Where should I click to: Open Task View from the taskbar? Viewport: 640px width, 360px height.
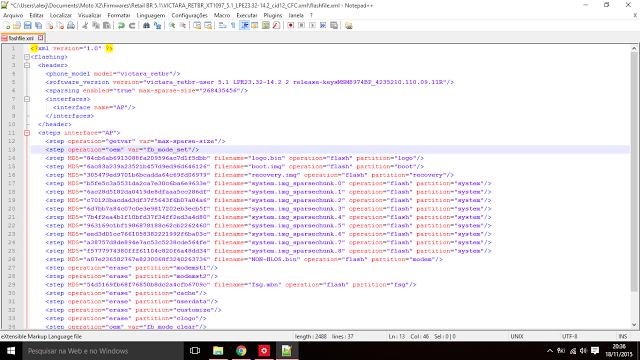tap(195, 351)
